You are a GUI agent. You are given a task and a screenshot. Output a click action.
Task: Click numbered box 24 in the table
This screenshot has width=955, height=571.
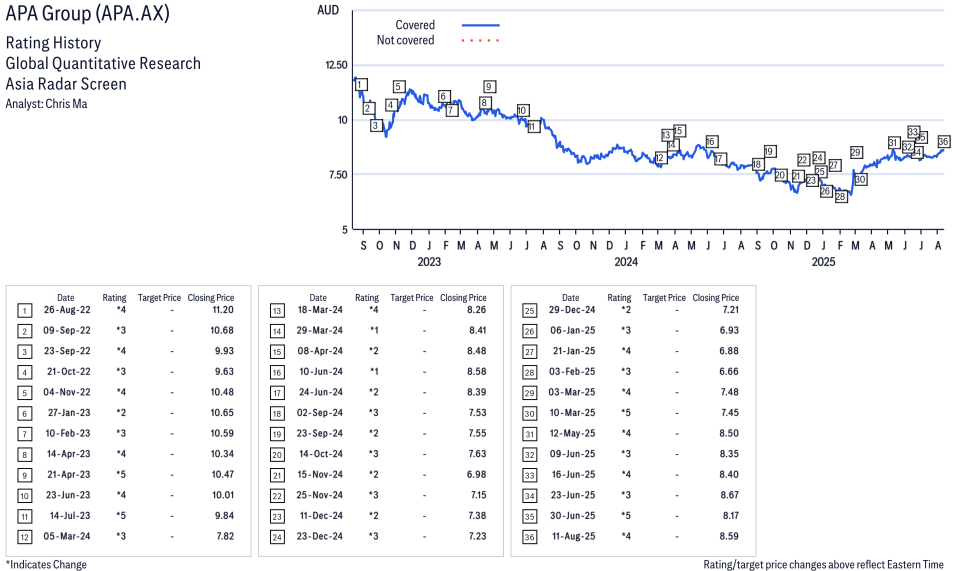(x=277, y=538)
